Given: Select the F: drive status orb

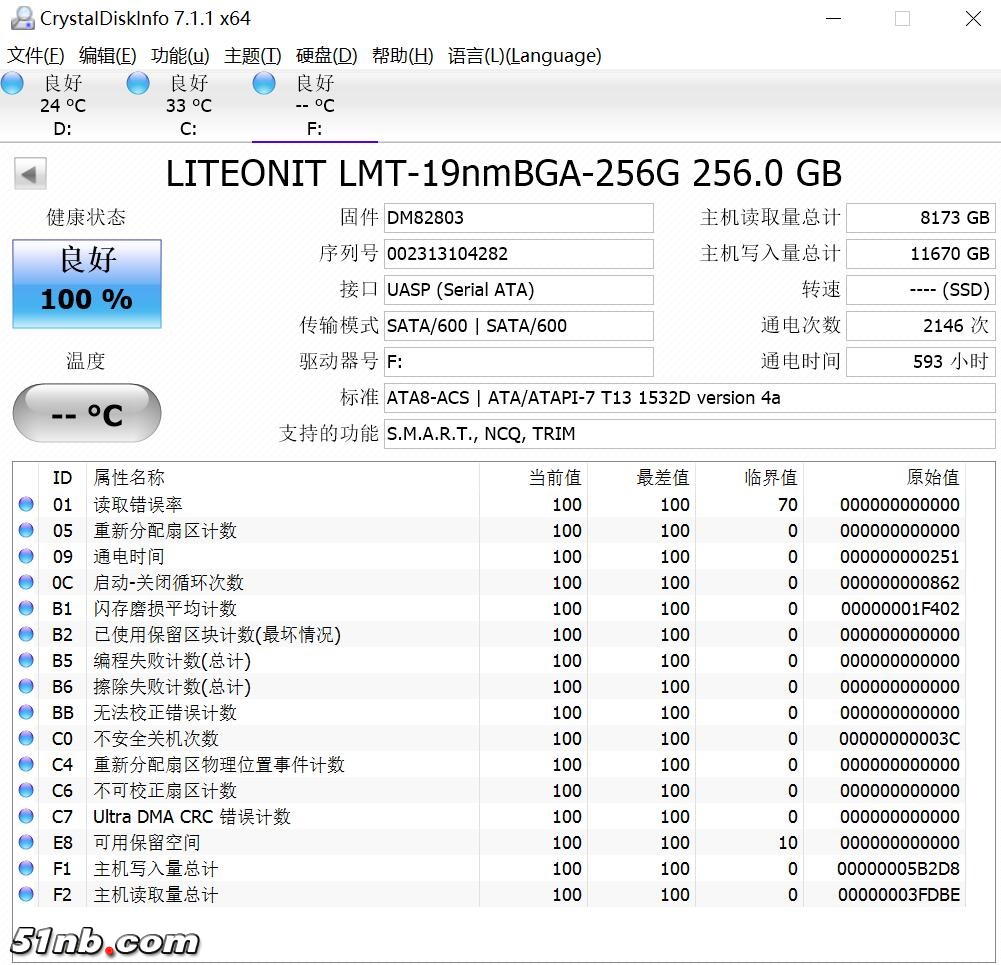Looking at the screenshot, I should [x=264, y=84].
